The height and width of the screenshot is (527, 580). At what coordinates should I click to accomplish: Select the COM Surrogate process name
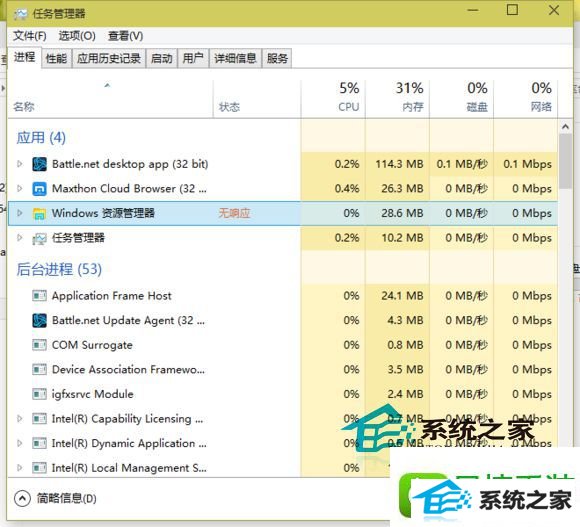92,345
